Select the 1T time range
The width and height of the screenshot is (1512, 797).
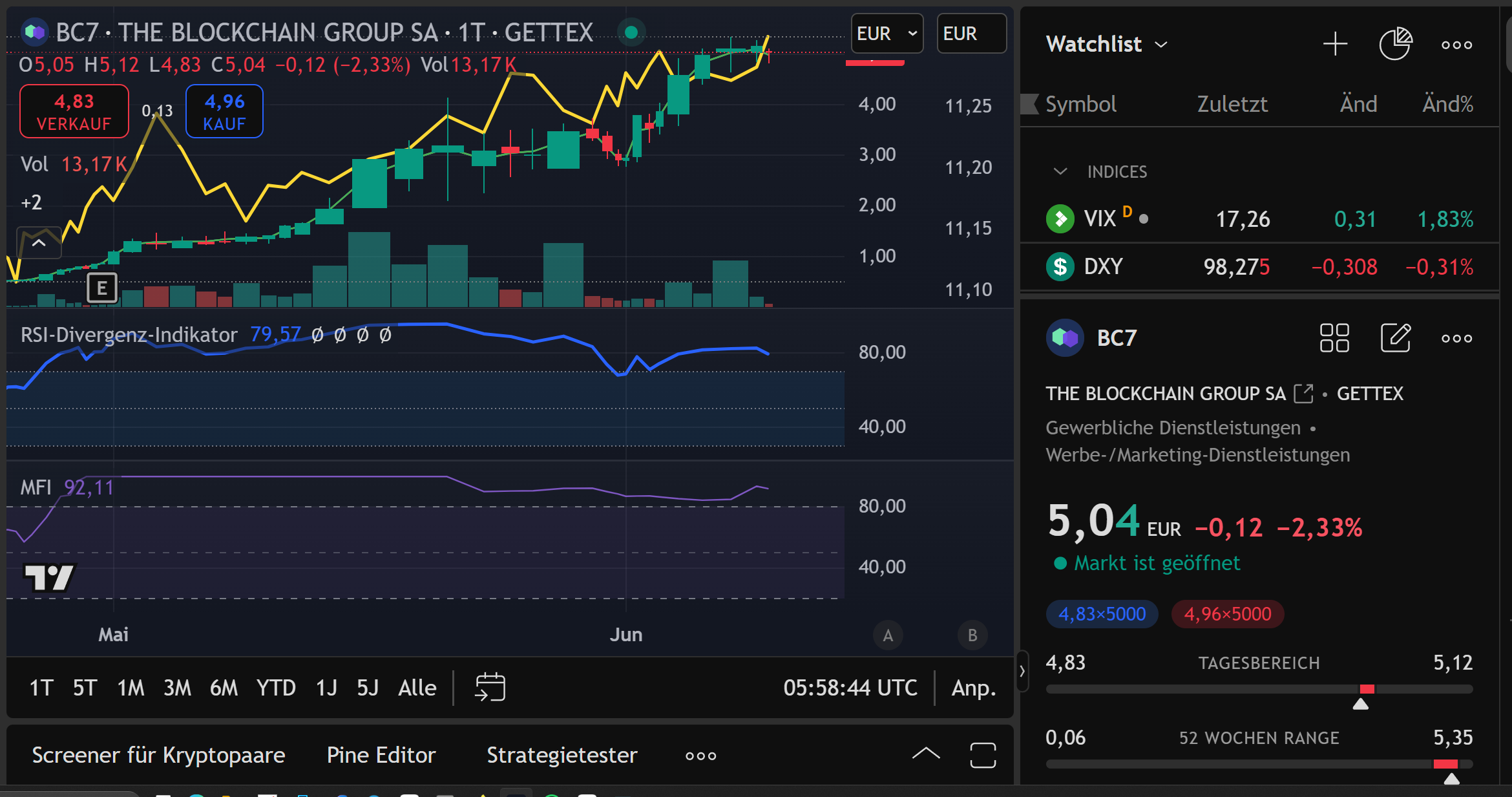pyautogui.click(x=41, y=688)
